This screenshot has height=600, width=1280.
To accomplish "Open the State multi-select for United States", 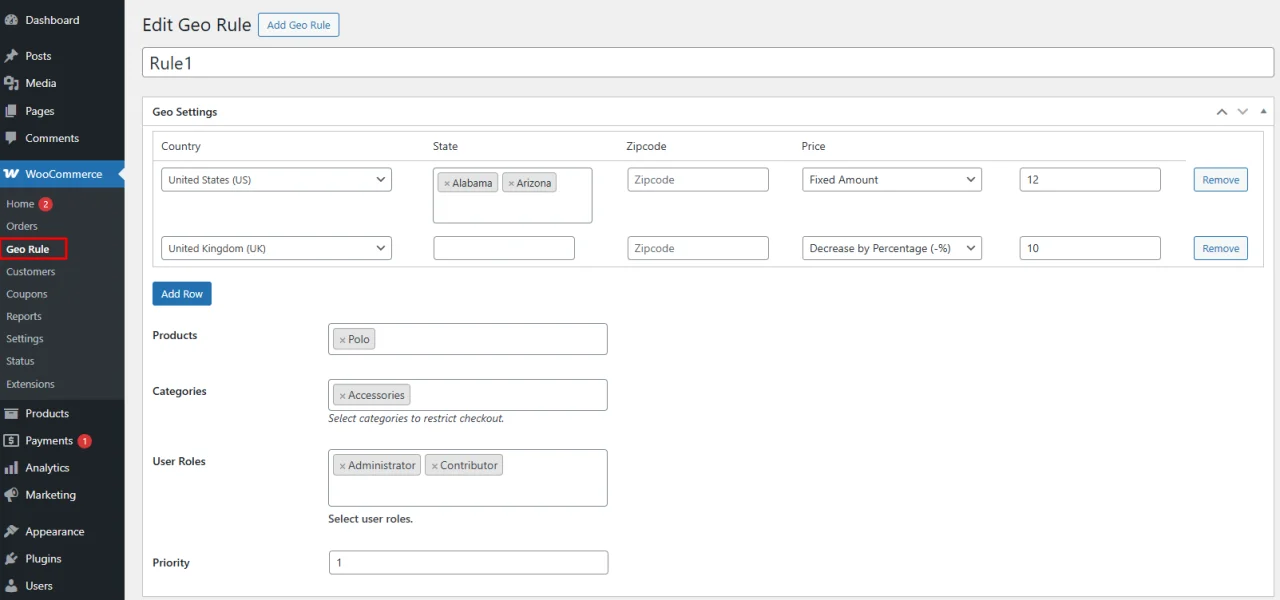I will click(x=513, y=195).
